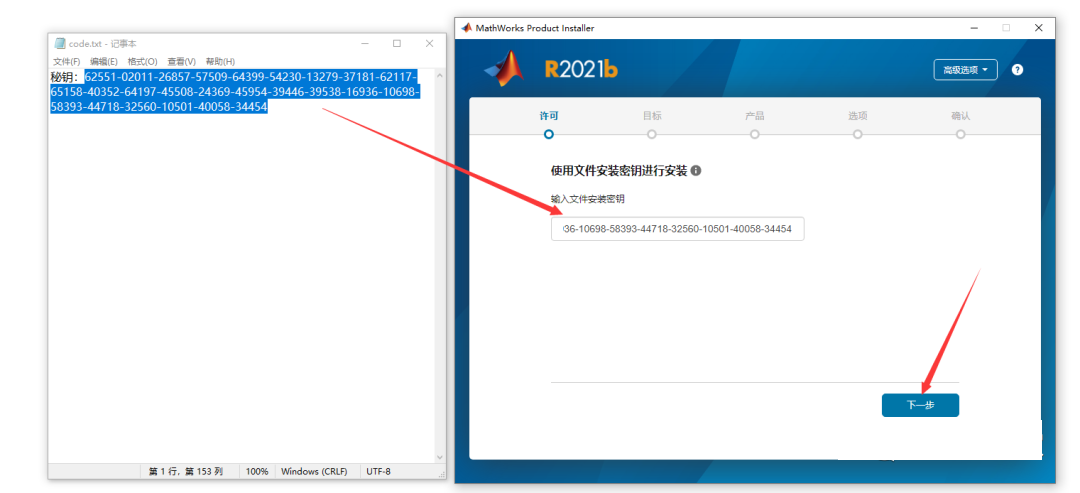Click the MathWorks icon in installer title bar
The width and height of the screenshot is (1080, 493).
click(466, 28)
